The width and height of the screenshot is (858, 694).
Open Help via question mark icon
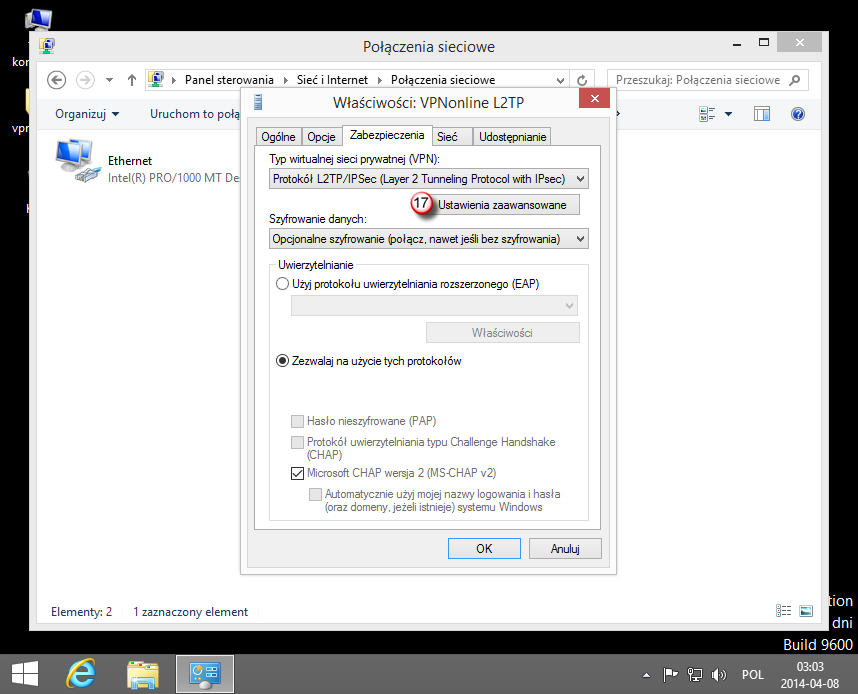coord(798,114)
